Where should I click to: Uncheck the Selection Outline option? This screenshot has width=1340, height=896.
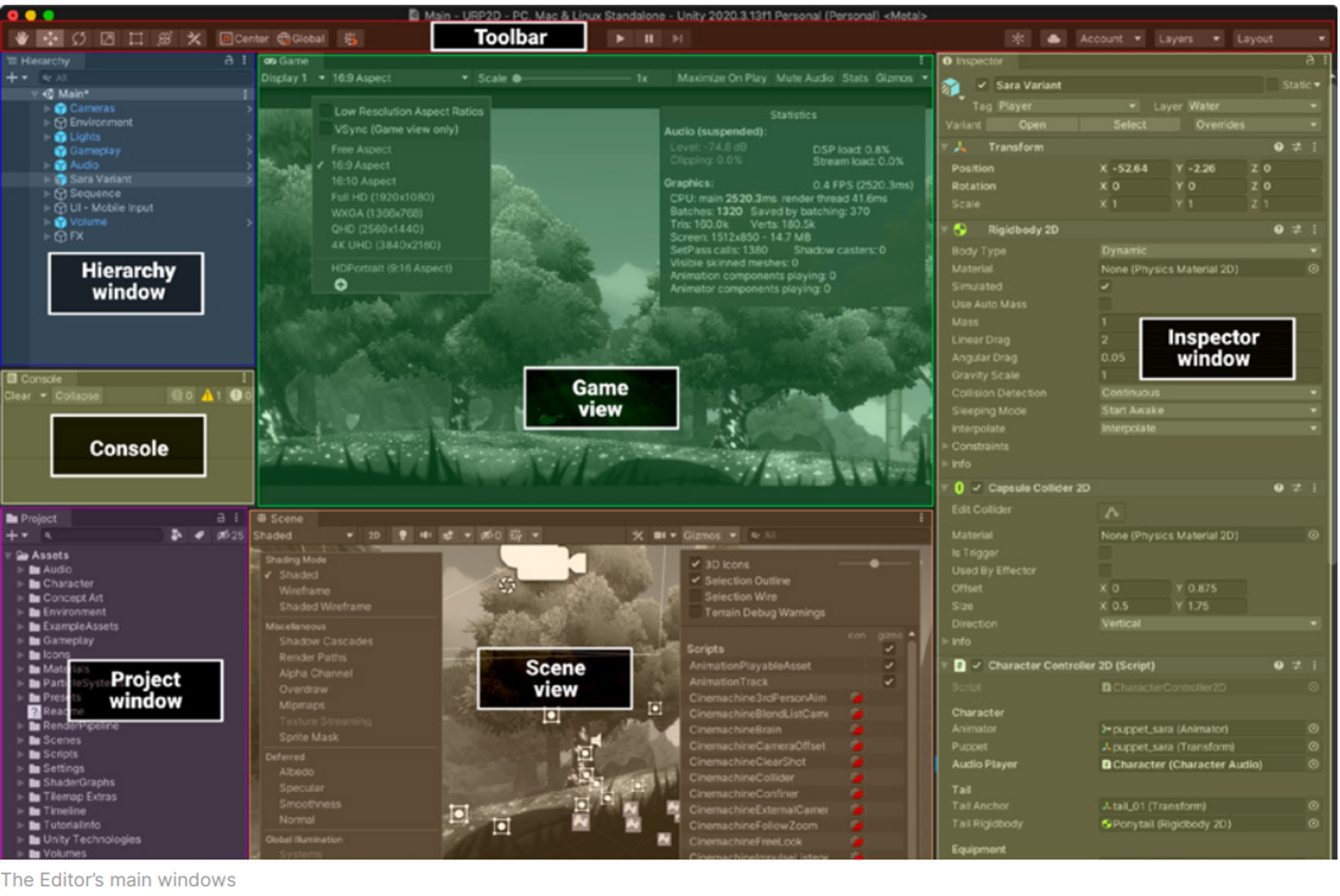[696, 580]
